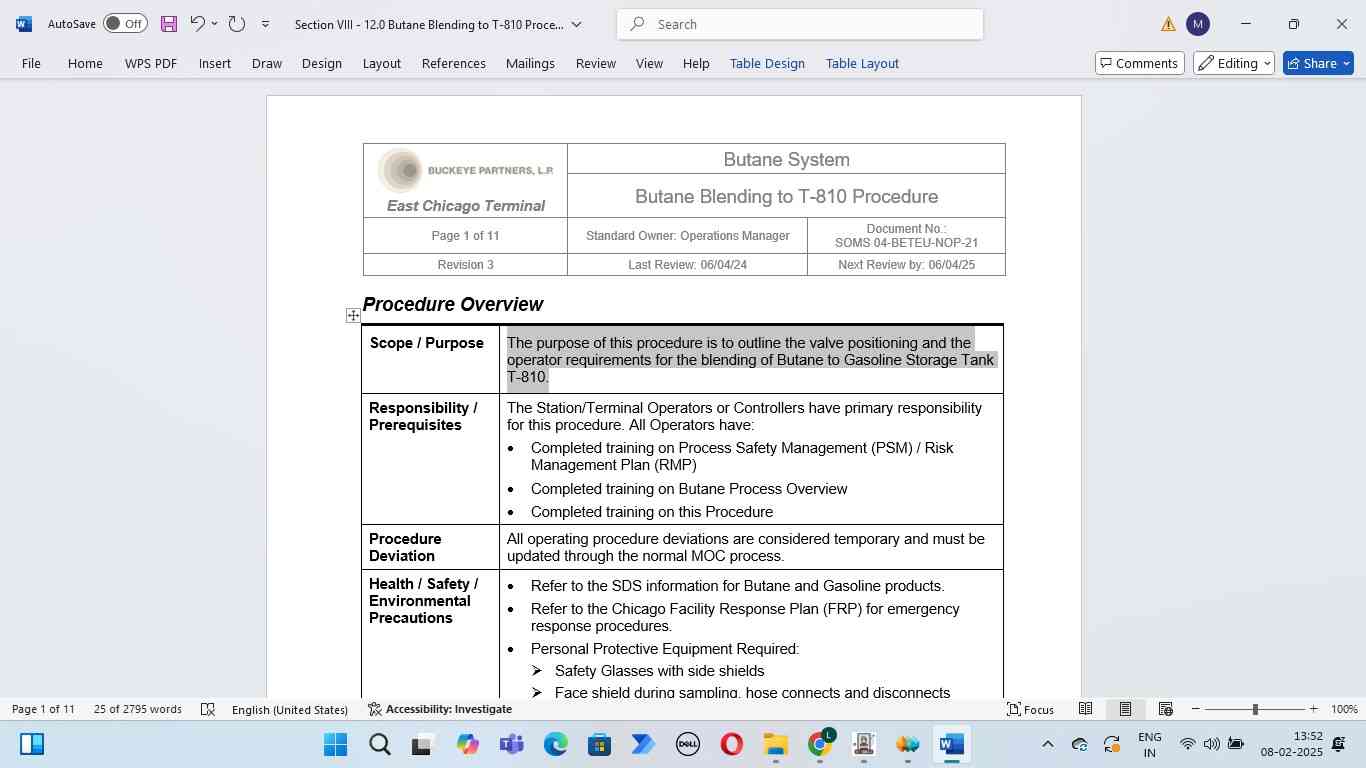Switch to the Insert tab
This screenshot has width=1366, height=768.
[x=215, y=63]
